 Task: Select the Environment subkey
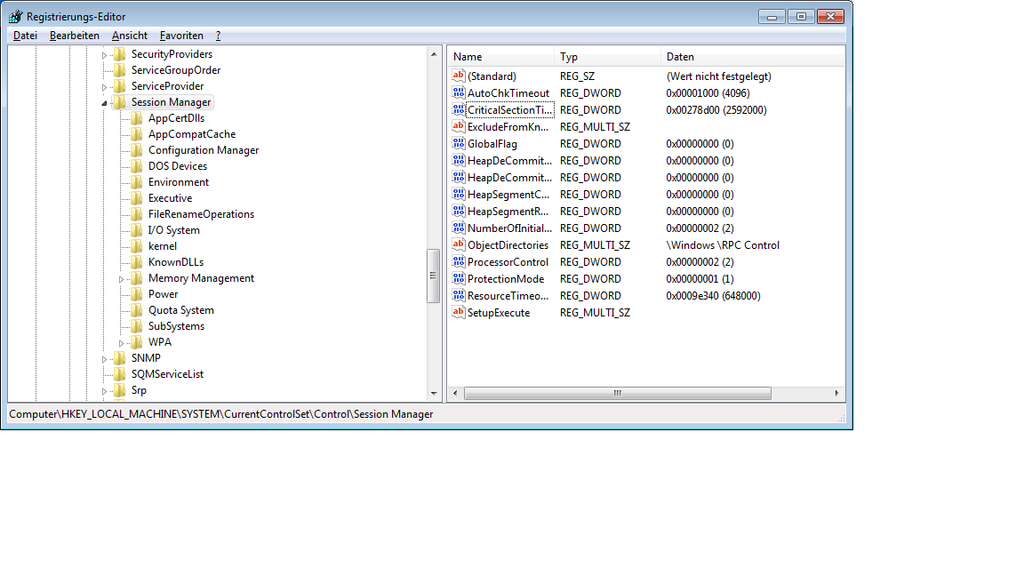[x=178, y=182]
